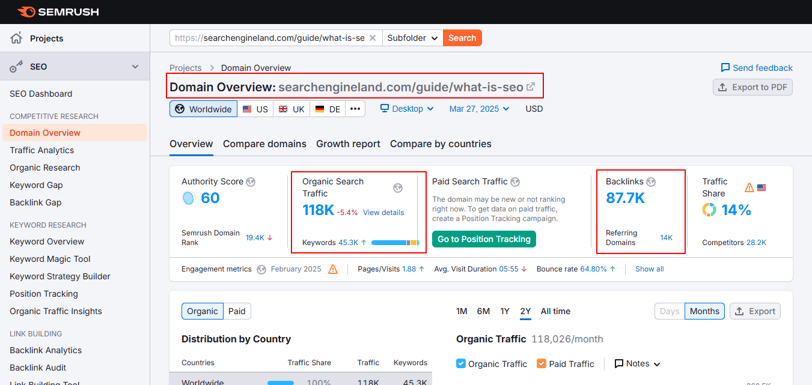This screenshot has height=385, width=812.
Task: Open more countries with the ellipsis button
Action: coord(355,109)
